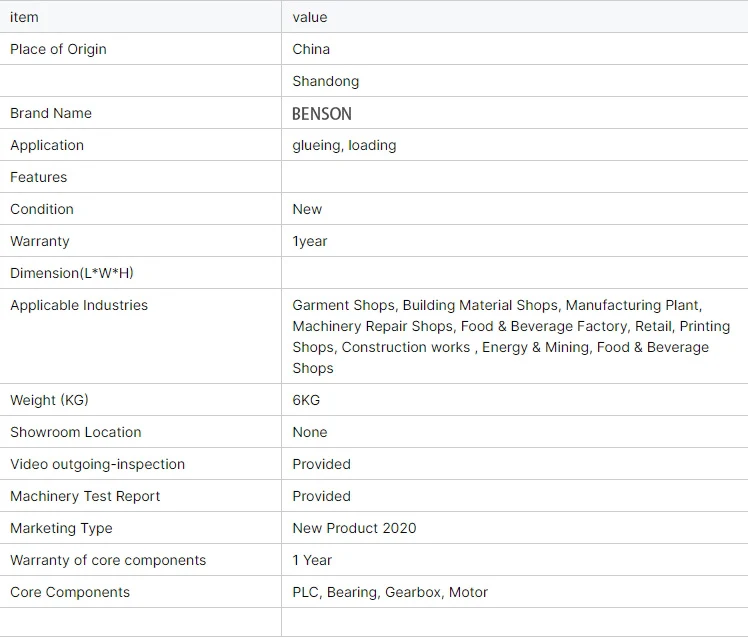The image size is (748, 638).
Task: Click 'Provided' beside Machinery Test Report
Action: 322,496
